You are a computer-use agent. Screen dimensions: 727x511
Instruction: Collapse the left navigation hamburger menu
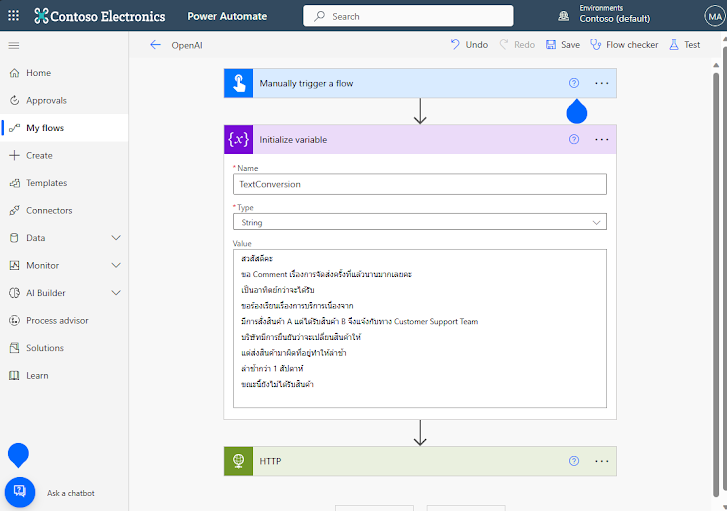pos(14,45)
